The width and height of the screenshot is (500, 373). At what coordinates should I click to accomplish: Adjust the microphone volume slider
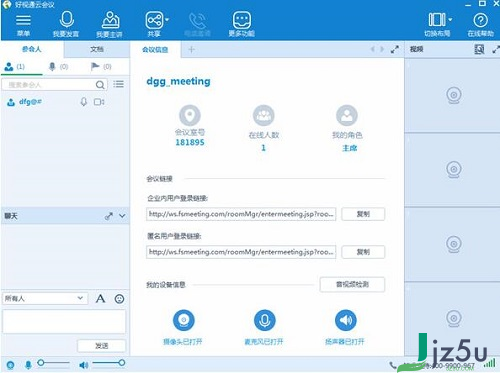coord(53,363)
